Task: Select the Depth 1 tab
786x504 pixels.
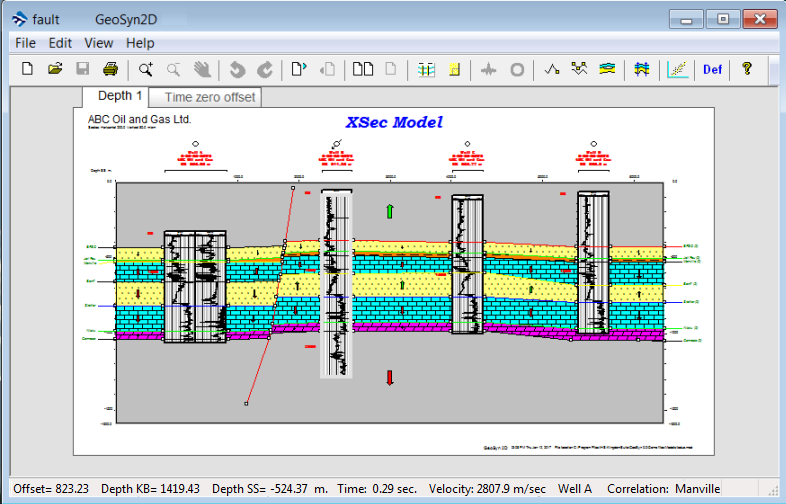Action: click(x=120, y=96)
